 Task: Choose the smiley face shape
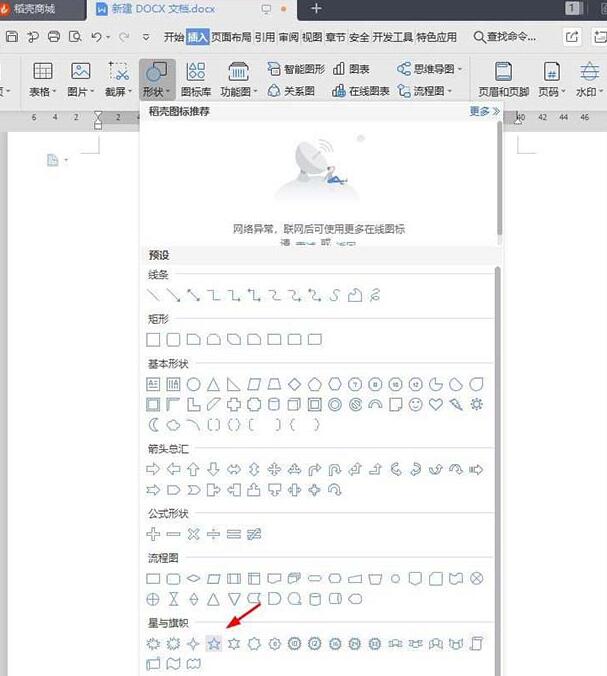pyautogui.click(x=415, y=404)
